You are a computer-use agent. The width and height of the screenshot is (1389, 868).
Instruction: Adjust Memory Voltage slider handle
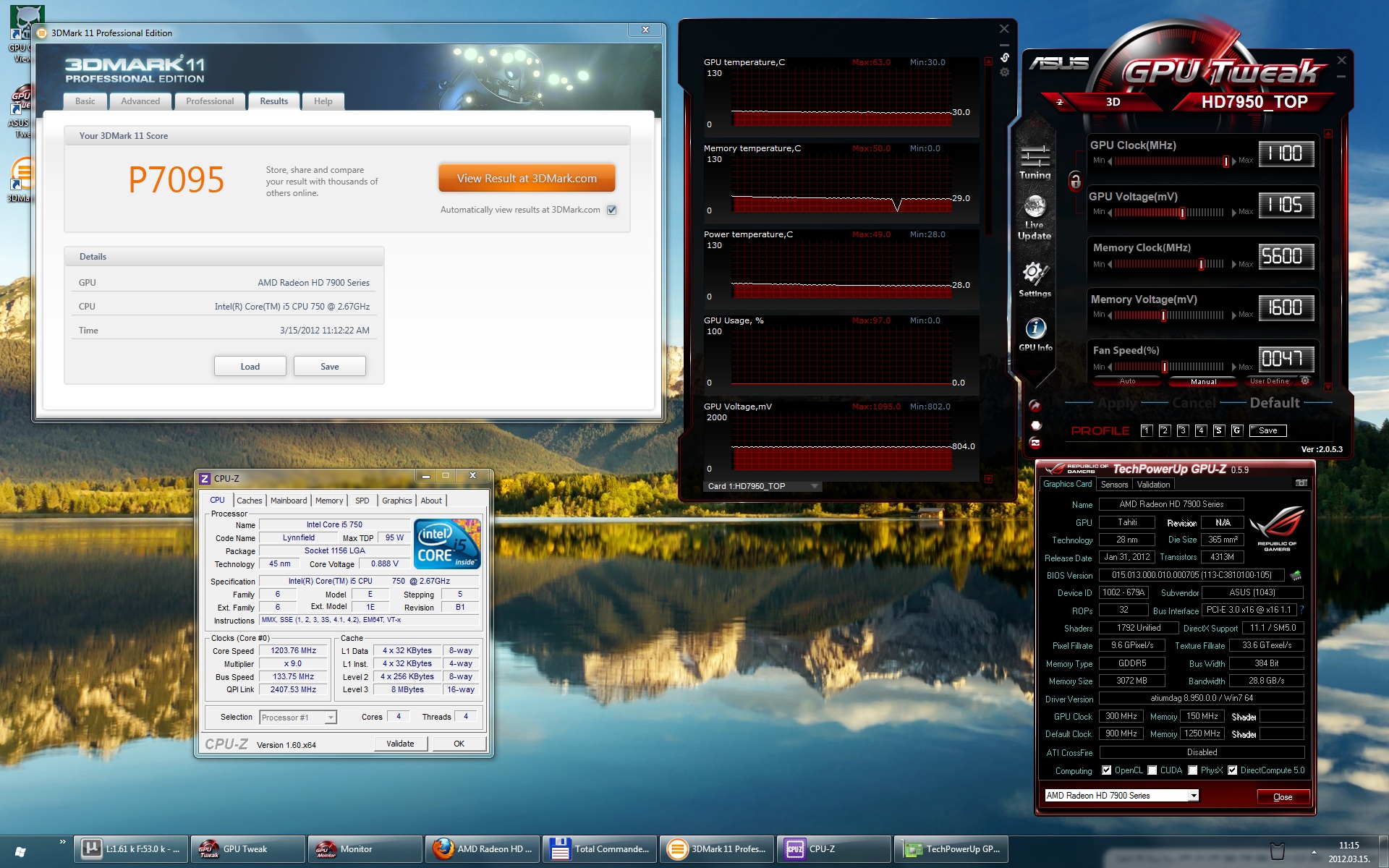[1163, 315]
